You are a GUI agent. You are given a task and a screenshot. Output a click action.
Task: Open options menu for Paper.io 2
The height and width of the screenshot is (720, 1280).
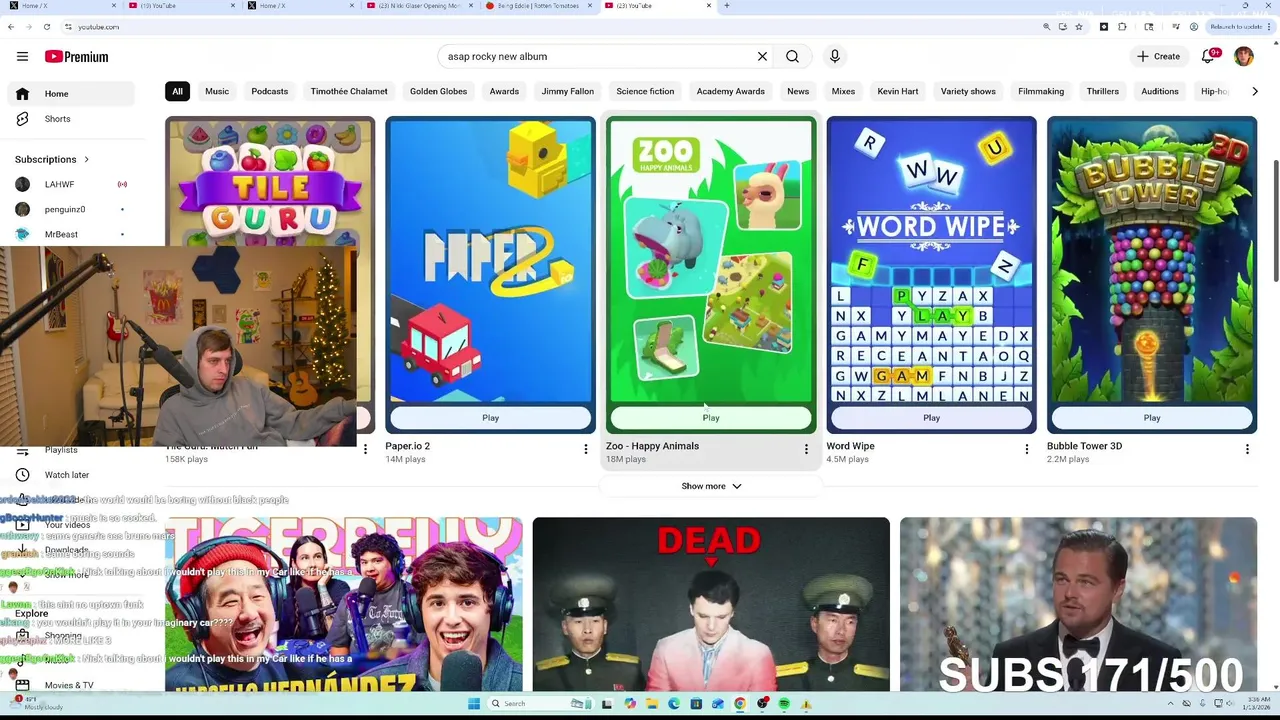586,449
